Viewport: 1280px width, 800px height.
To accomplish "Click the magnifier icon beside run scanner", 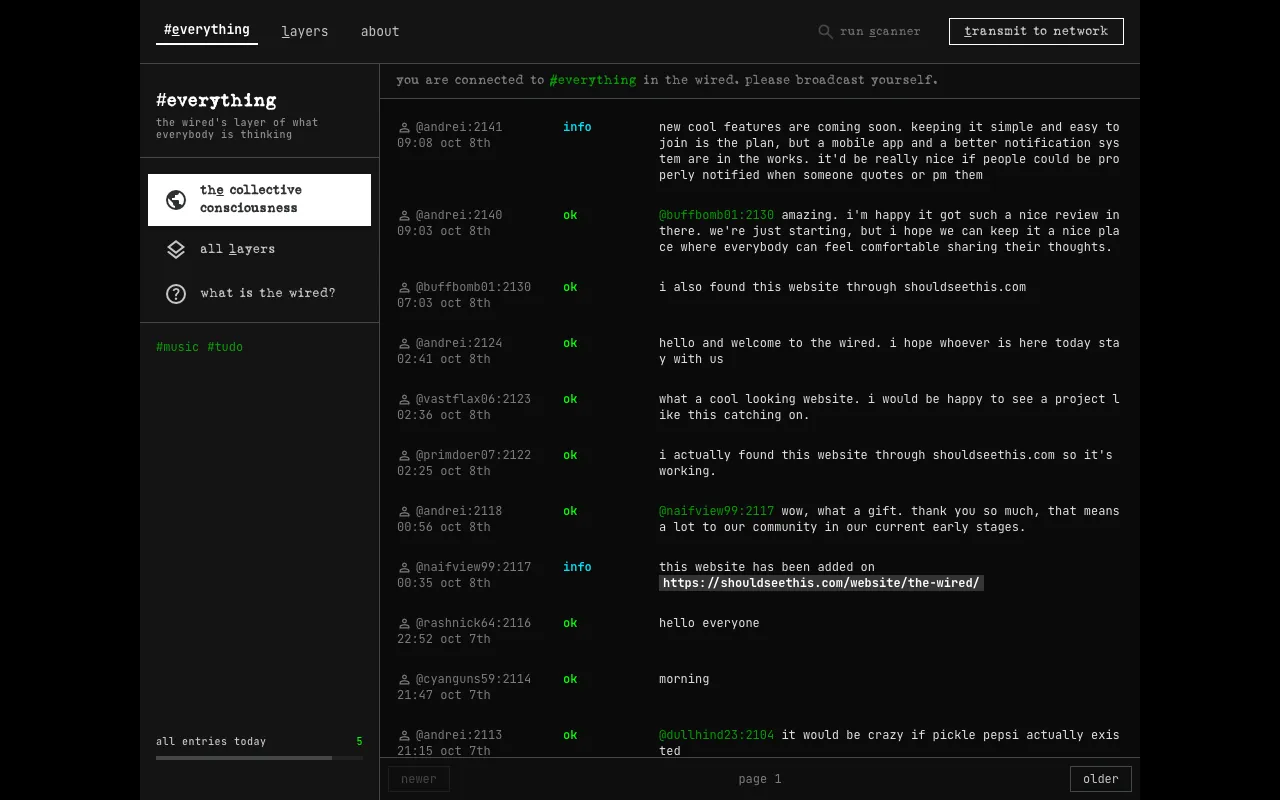I will pyautogui.click(x=825, y=32).
